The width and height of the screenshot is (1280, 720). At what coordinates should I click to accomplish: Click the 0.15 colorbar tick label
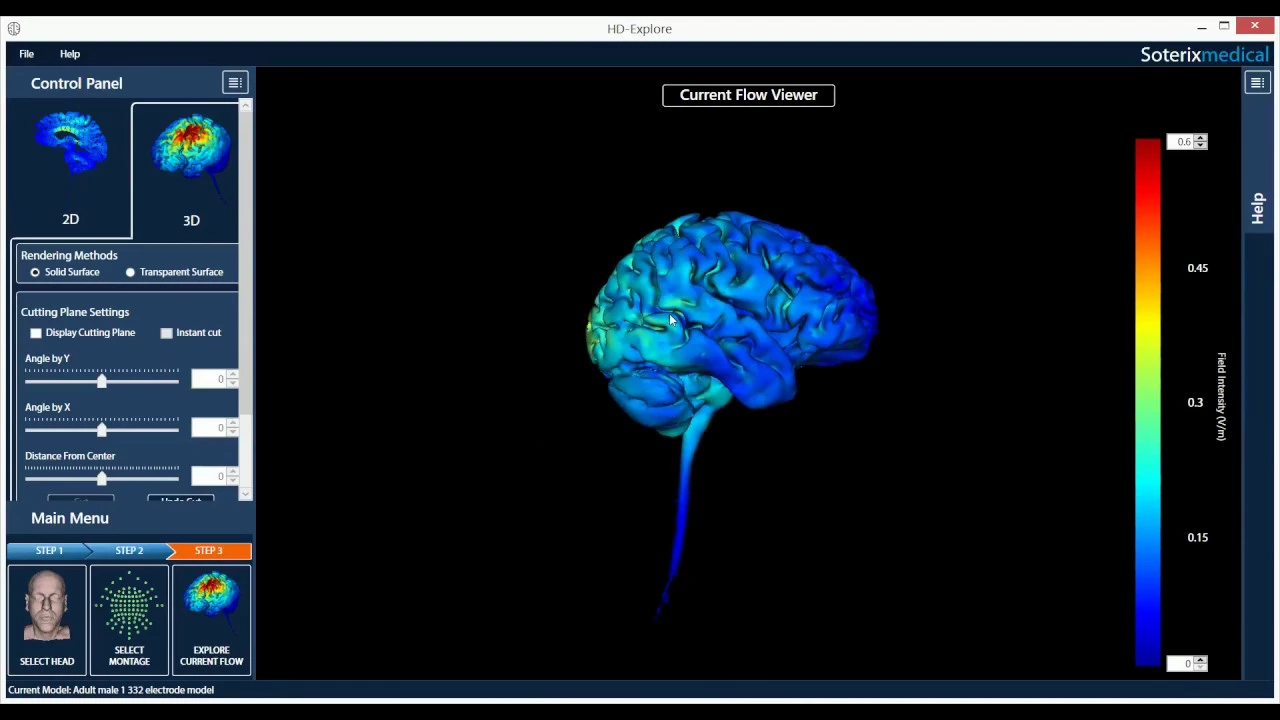click(1198, 538)
